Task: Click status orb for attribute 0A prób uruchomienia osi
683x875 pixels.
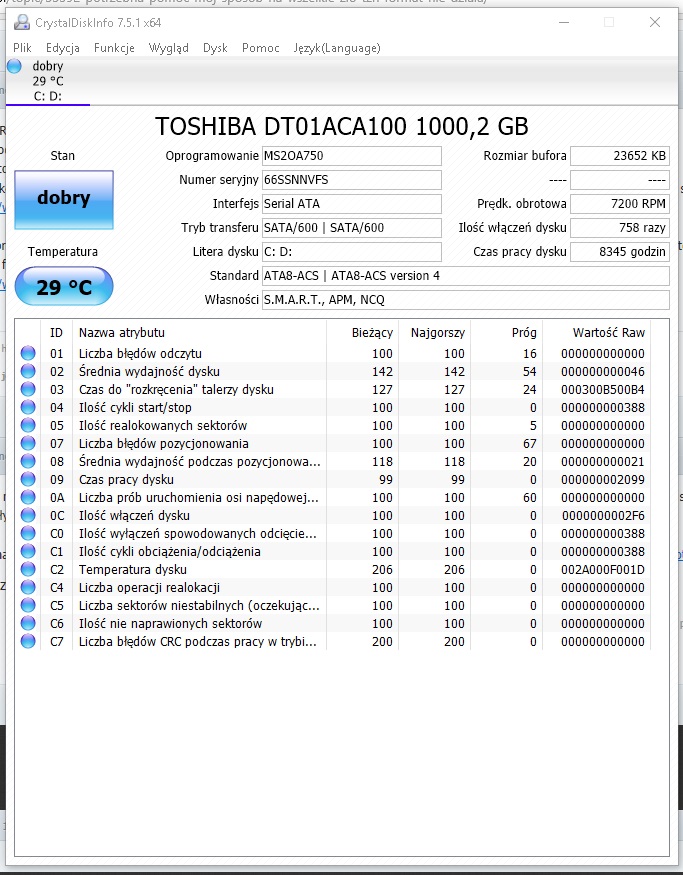Action: coord(28,497)
